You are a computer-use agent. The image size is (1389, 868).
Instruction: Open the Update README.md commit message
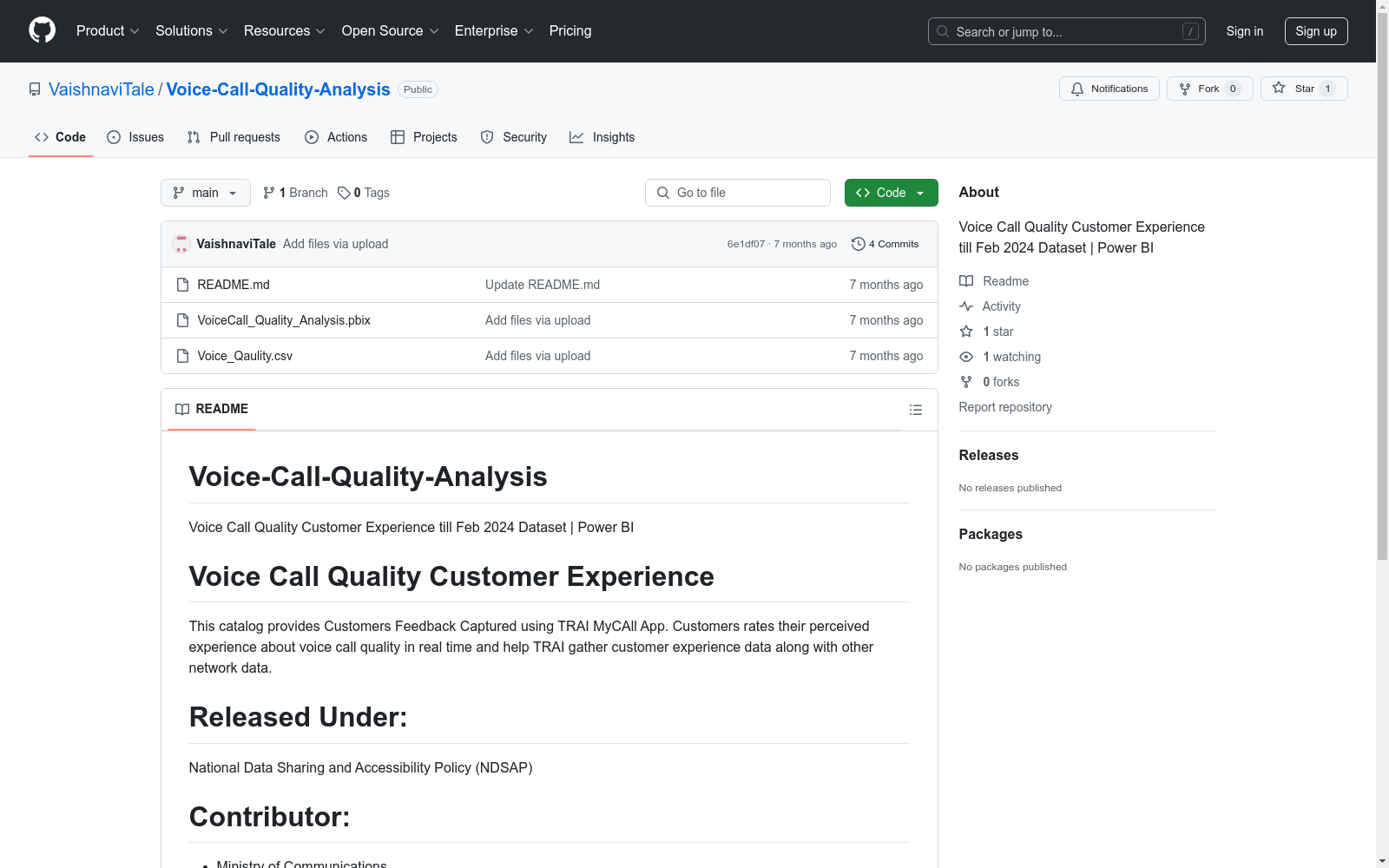(x=543, y=285)
